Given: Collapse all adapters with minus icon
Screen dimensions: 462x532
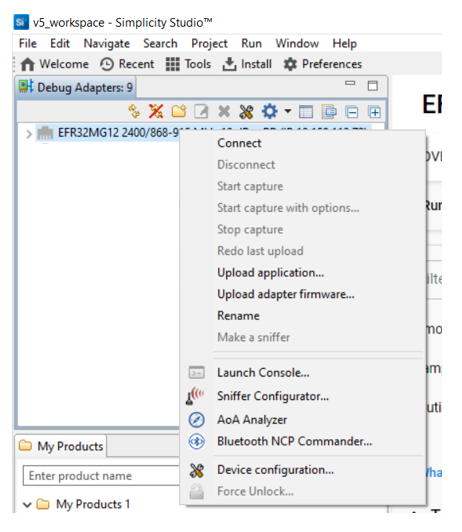Looking at the screenshot, I should click(352, 112).
